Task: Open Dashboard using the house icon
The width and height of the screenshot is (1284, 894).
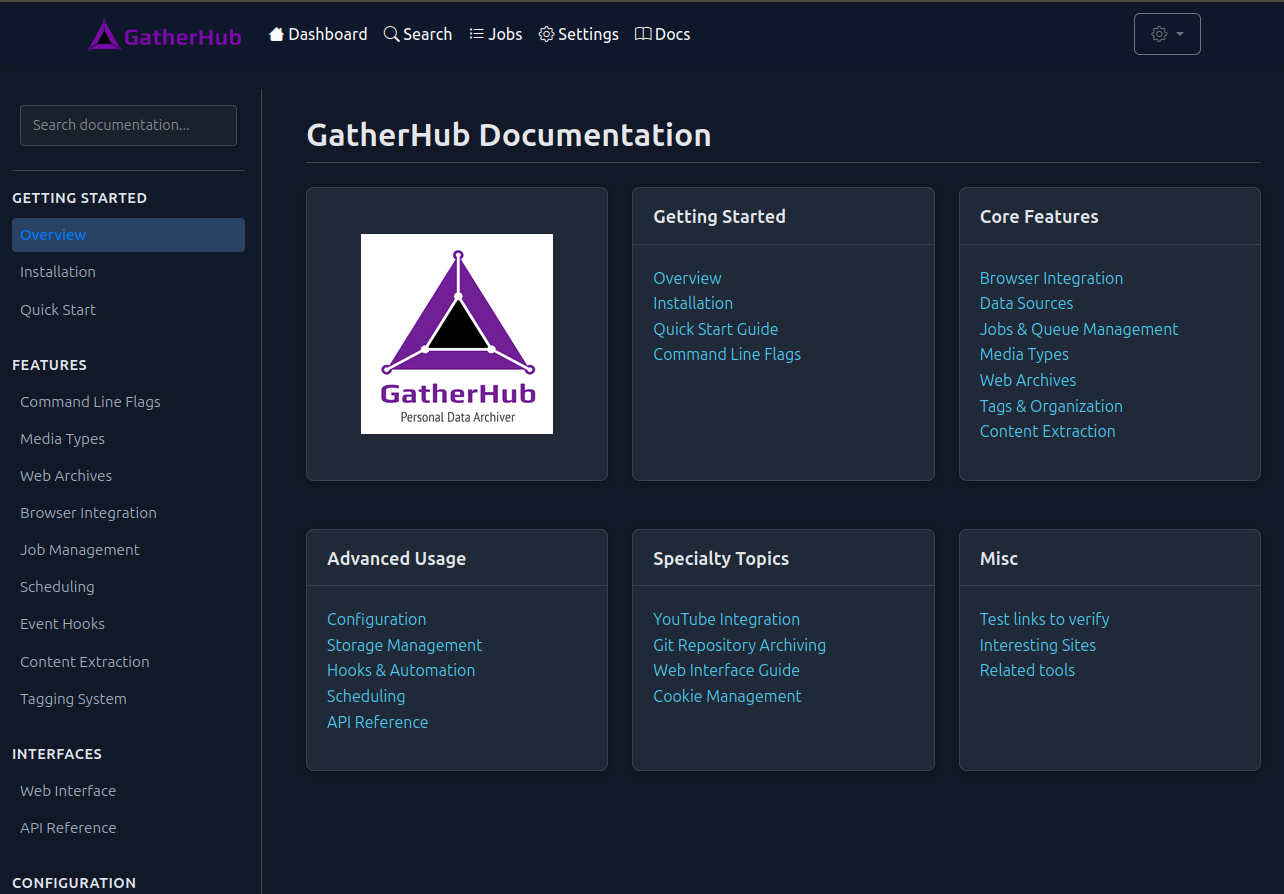Action: (x=276, y=33)
